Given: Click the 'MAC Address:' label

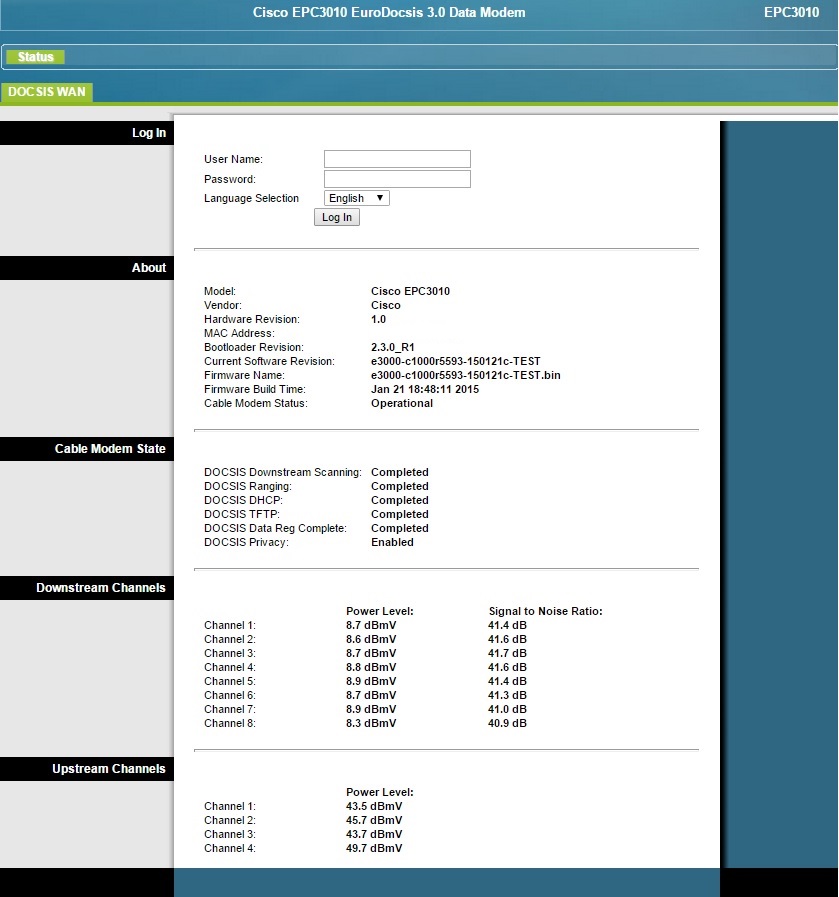Looking at the screenshot, I should (239, 334).
